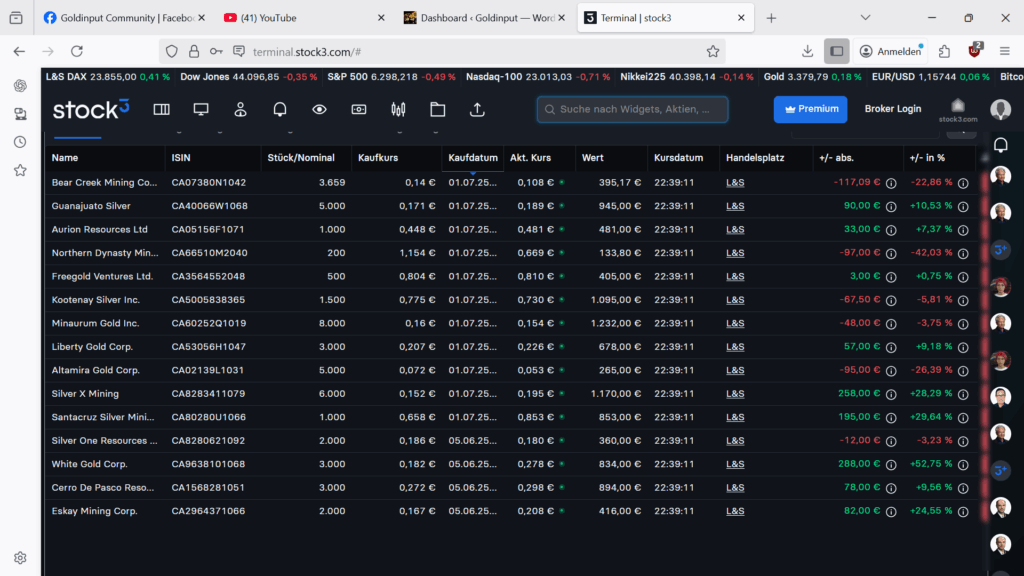This screenshot has height=576, width=1024.
Task: Show info for Guanajuato Silver percent change
Action: (963, 207)
